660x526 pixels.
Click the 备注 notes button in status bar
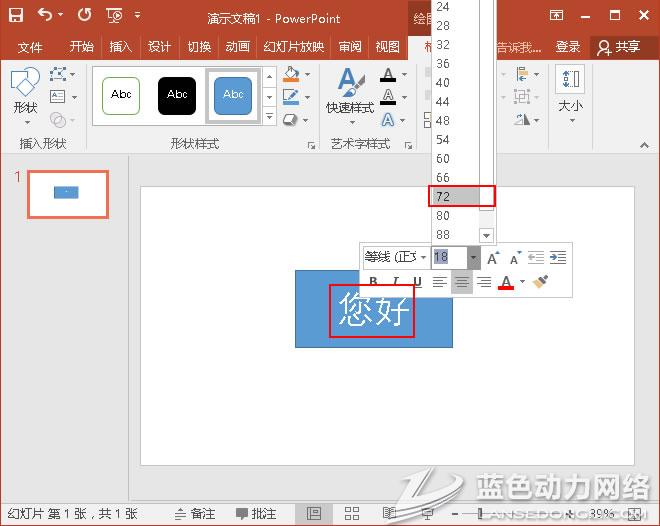coord(195,513)
